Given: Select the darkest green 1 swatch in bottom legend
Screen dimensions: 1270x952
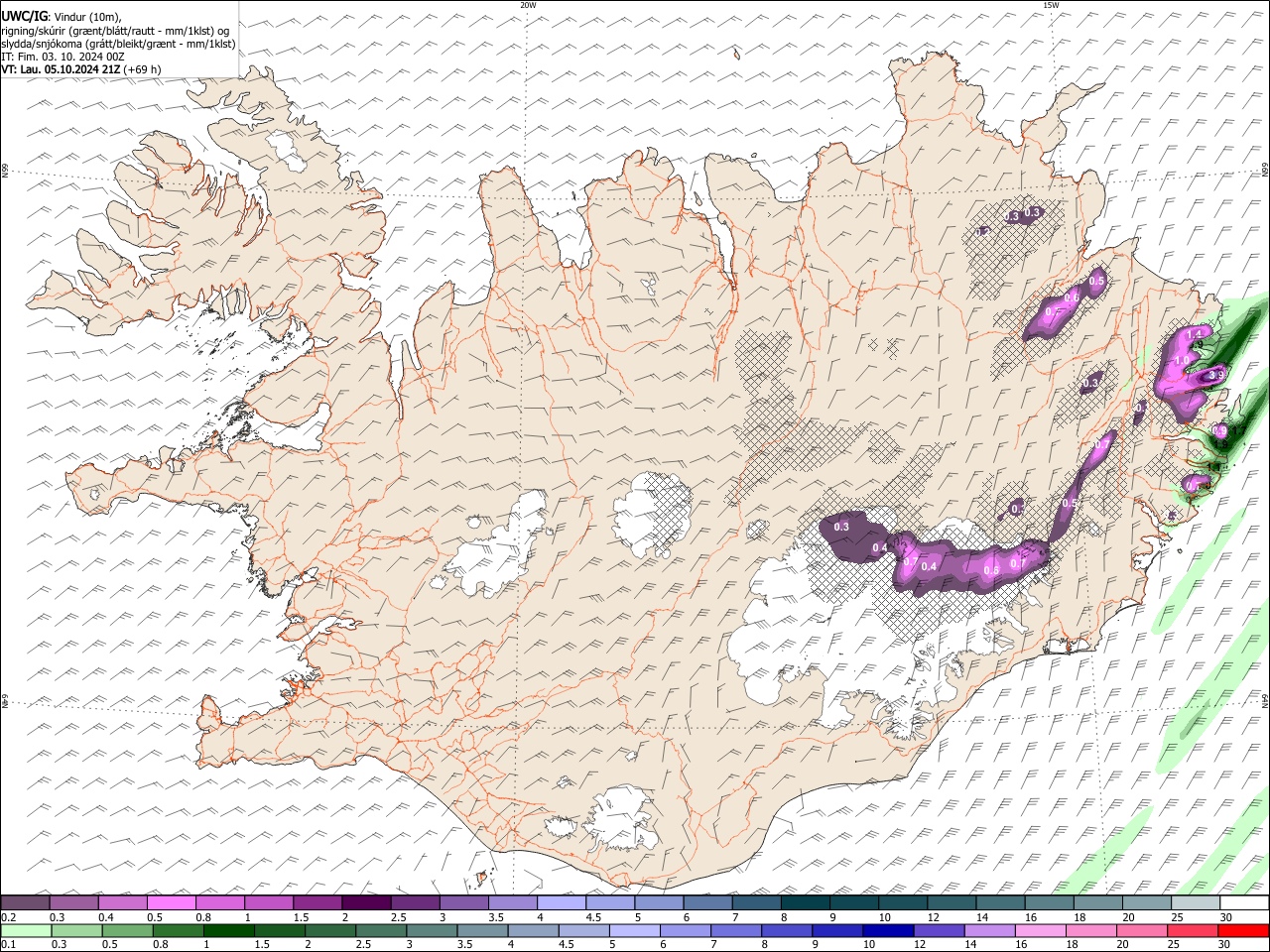Looking at the screenshot, I should coord(228,930).
